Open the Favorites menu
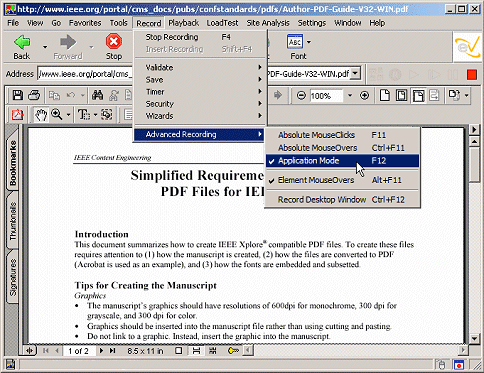Image resolution: width=484 pixels, height=373 pixels. click(x=85, y=23)
